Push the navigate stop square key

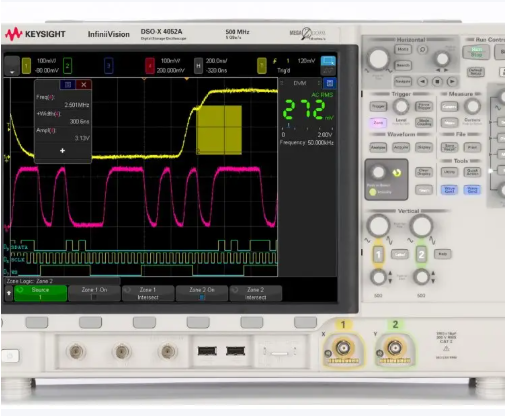pos(437,81)
